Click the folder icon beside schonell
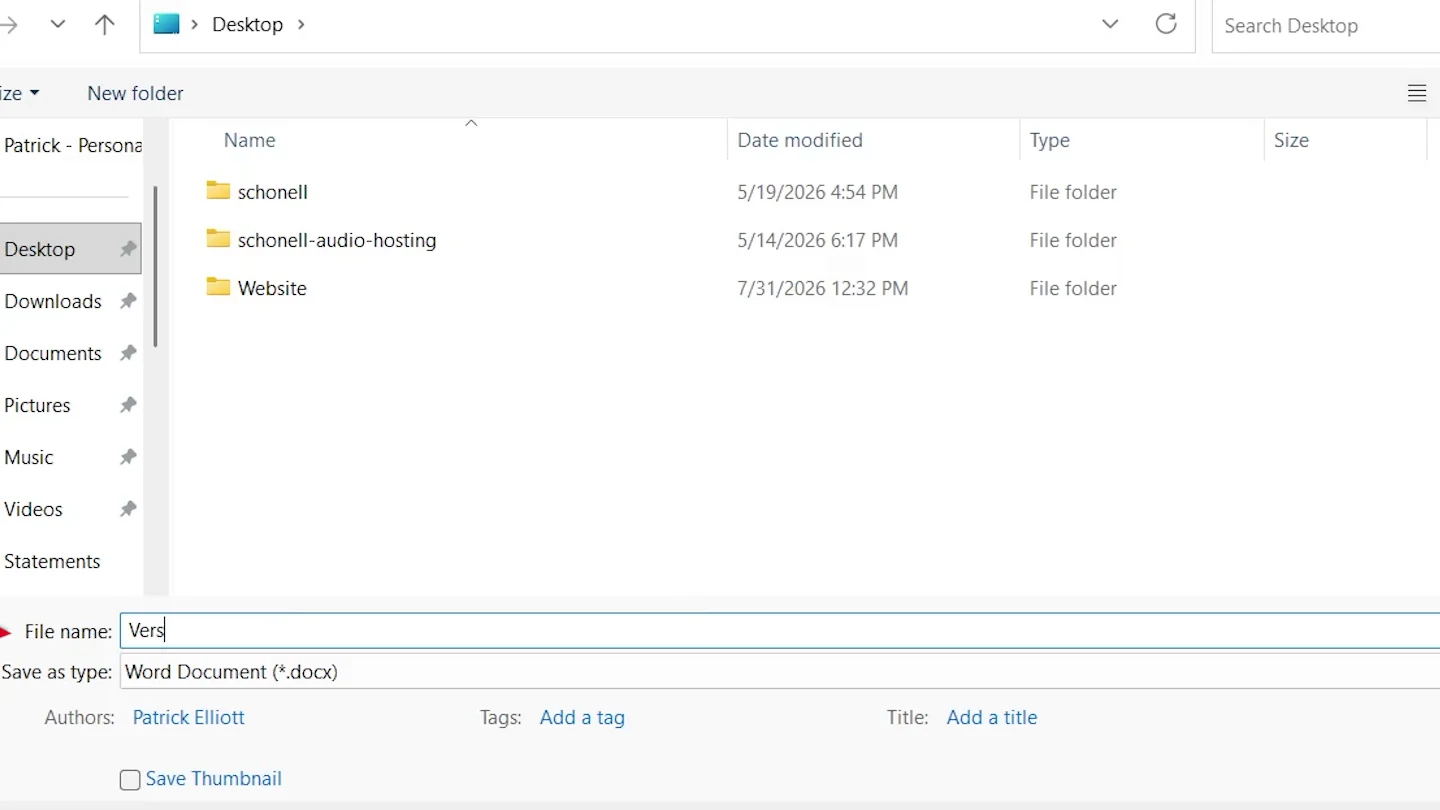 [218, 190]
